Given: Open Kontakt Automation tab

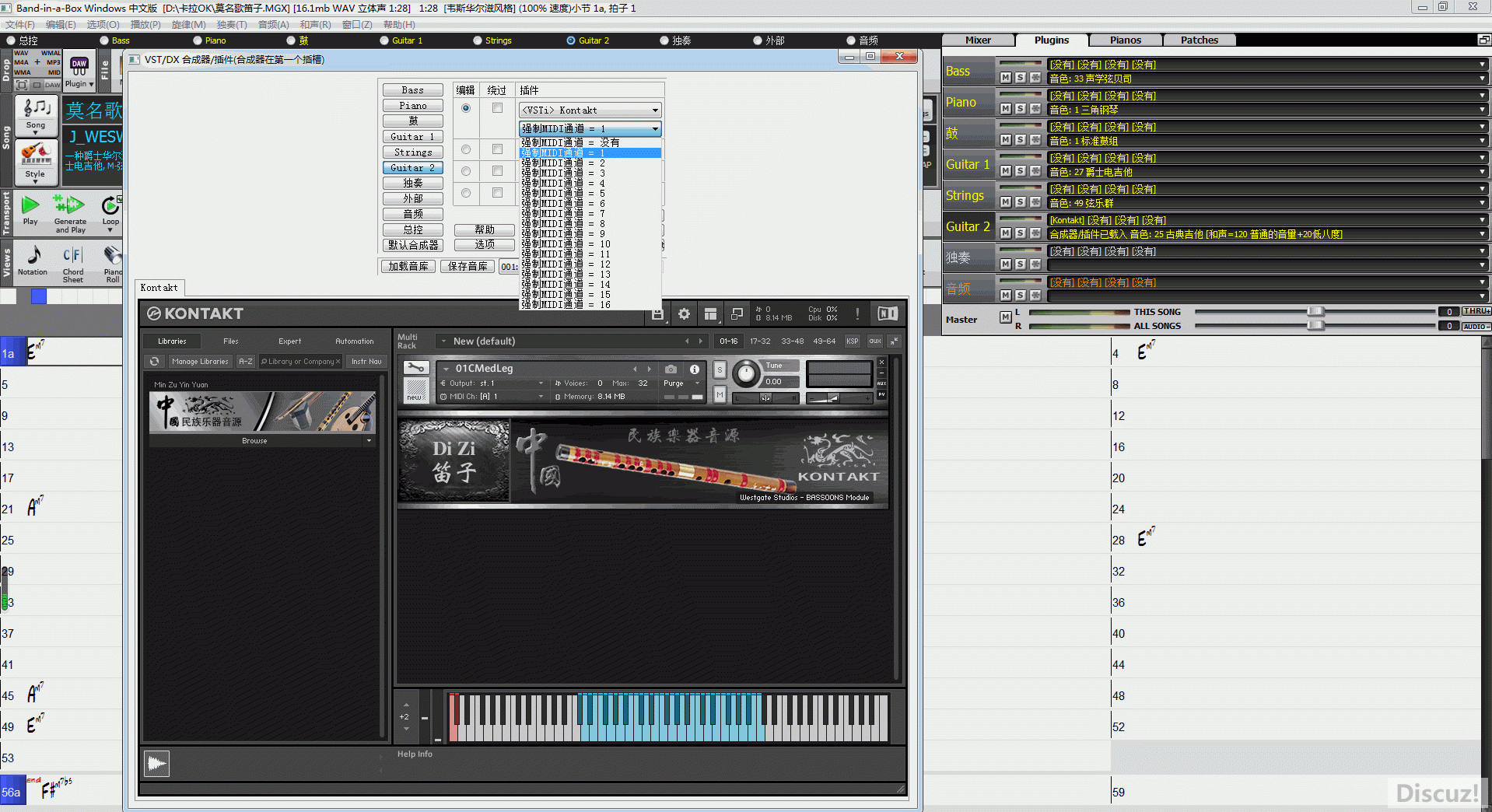Looking at the screenshot, I should (355, 341).
